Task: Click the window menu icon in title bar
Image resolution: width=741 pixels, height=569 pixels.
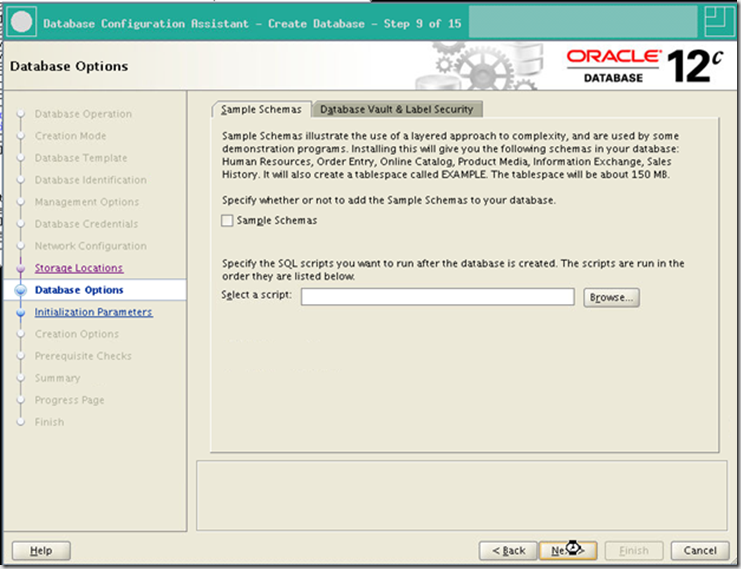Action: (21, 22)
